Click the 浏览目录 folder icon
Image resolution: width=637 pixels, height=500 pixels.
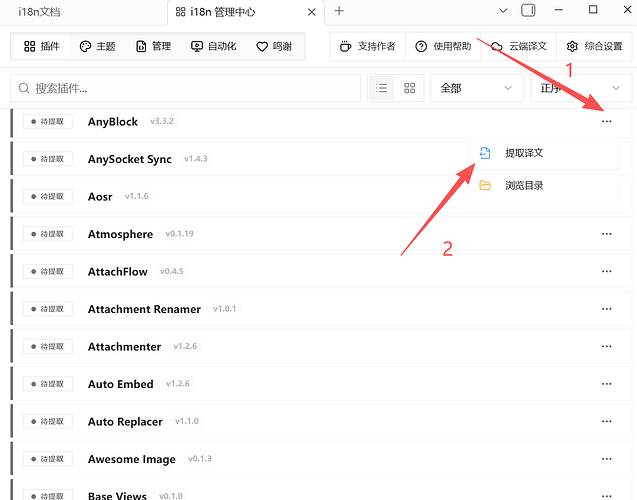[485, 186]
